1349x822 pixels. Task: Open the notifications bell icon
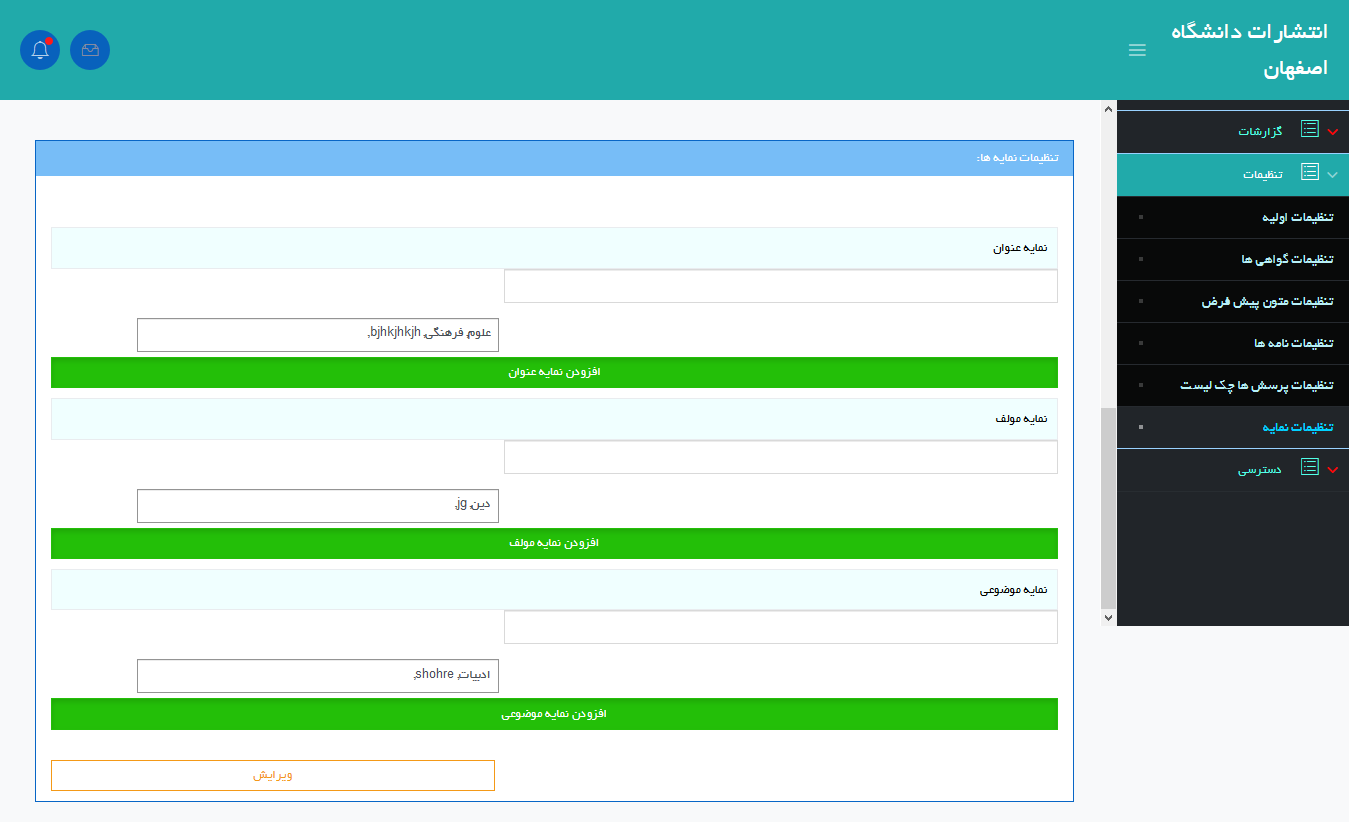[40, 50]
